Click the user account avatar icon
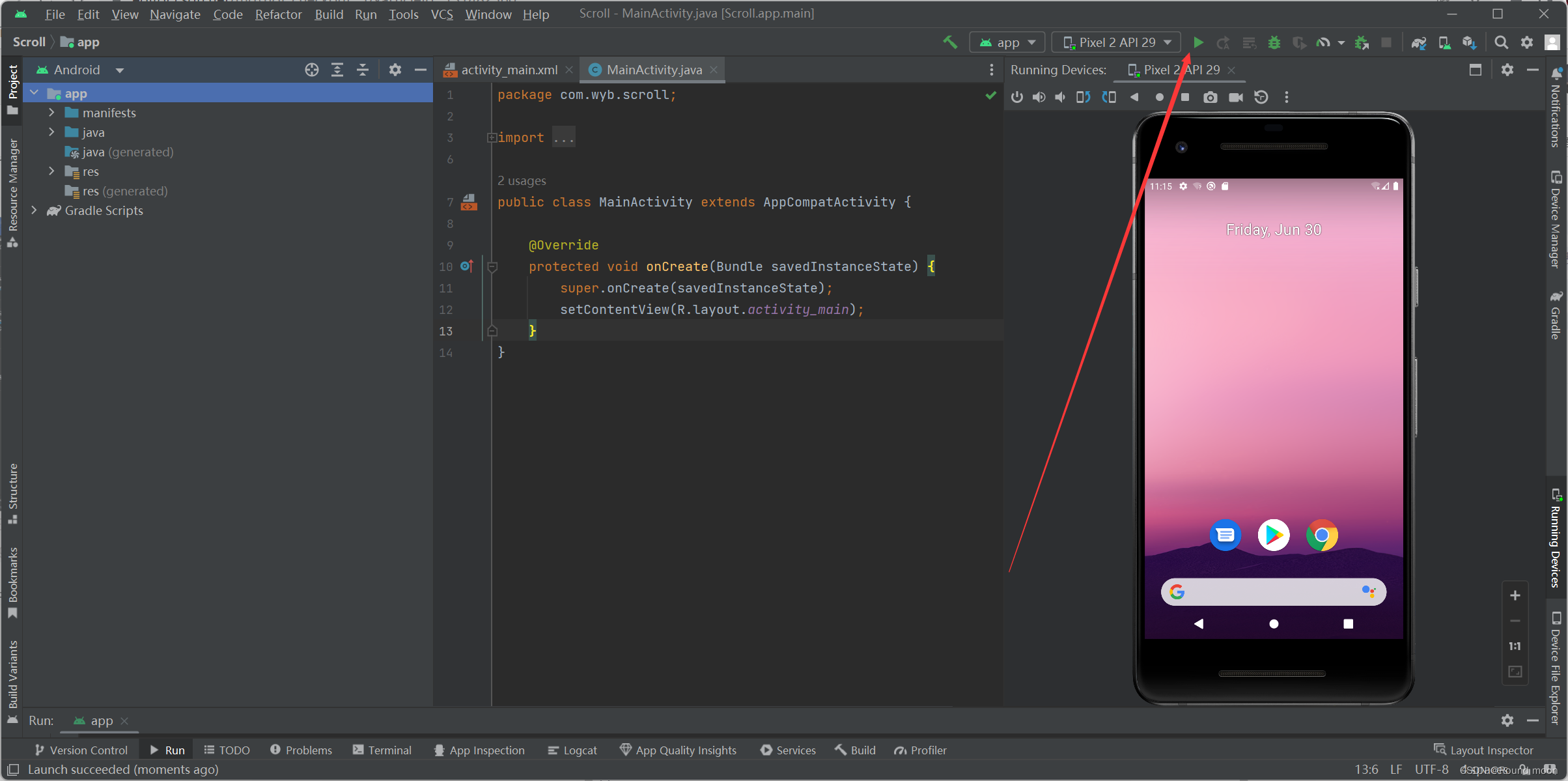Screen dimensions: 1568x781 click(x=1552, y=42)
